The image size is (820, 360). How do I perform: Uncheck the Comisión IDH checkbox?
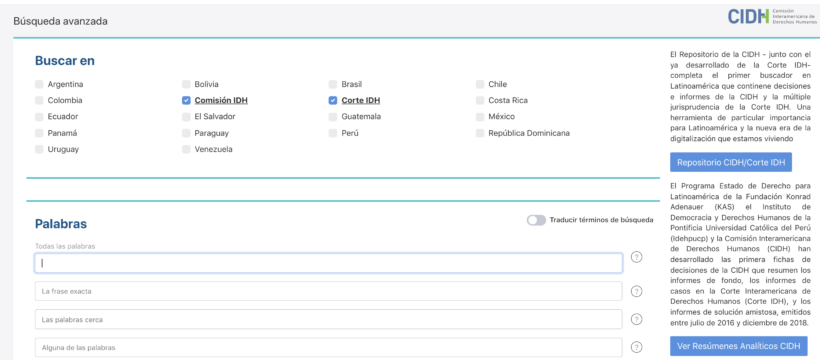[x=186, y=100]
